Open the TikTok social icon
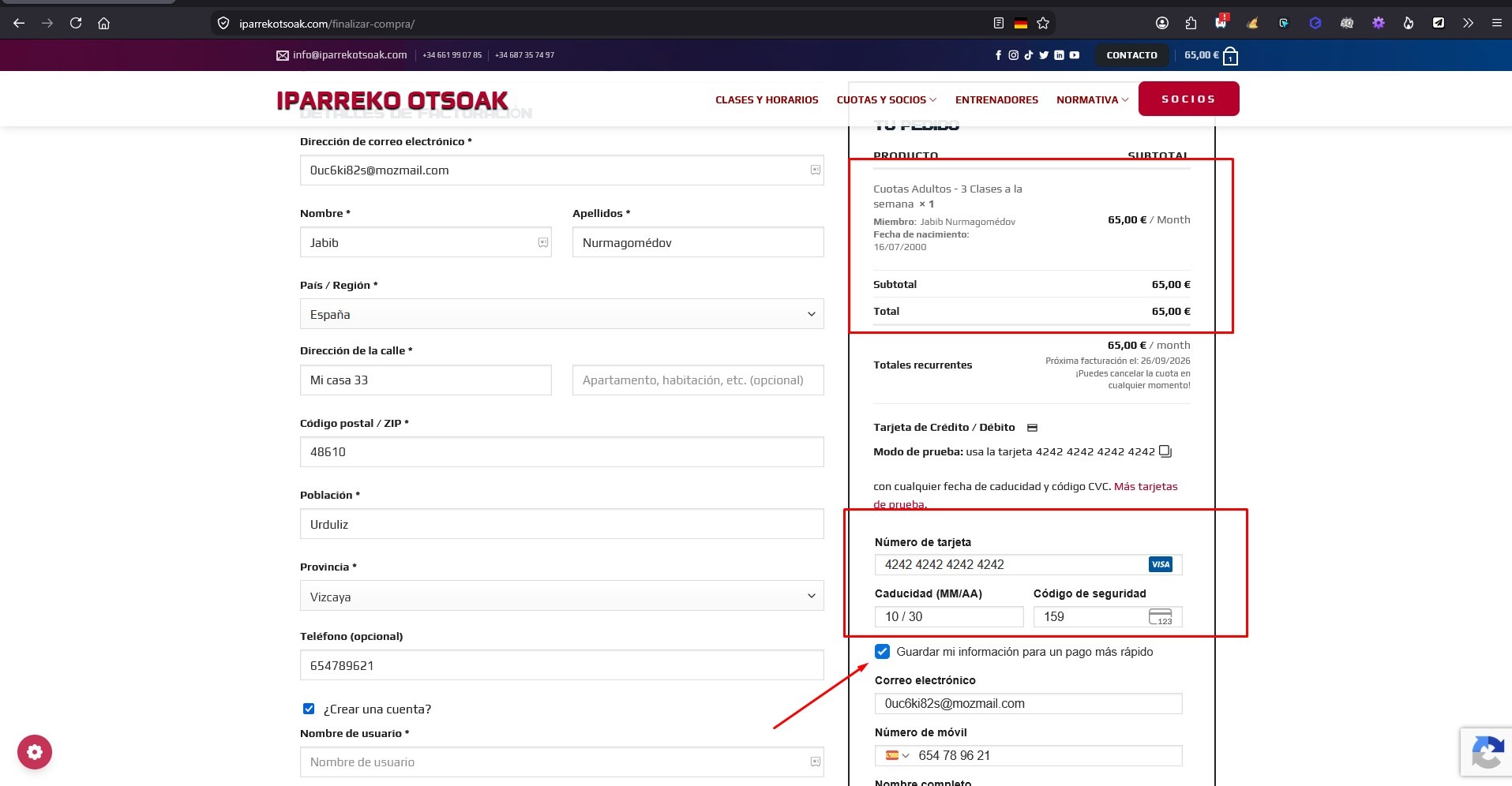1512x786 pixels. (1028, 55)
